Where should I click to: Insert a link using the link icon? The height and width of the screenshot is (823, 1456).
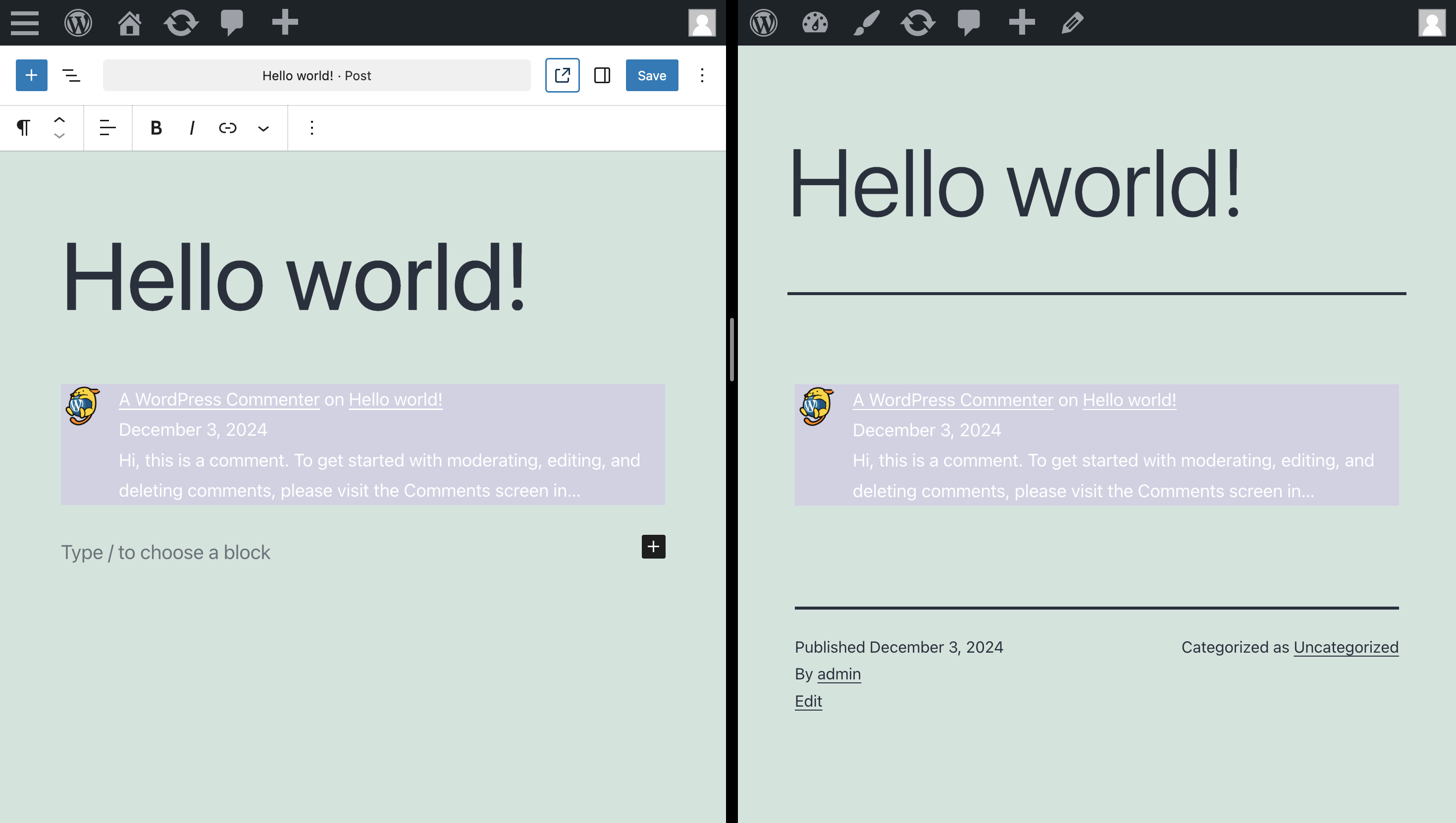tap(227, 128)
